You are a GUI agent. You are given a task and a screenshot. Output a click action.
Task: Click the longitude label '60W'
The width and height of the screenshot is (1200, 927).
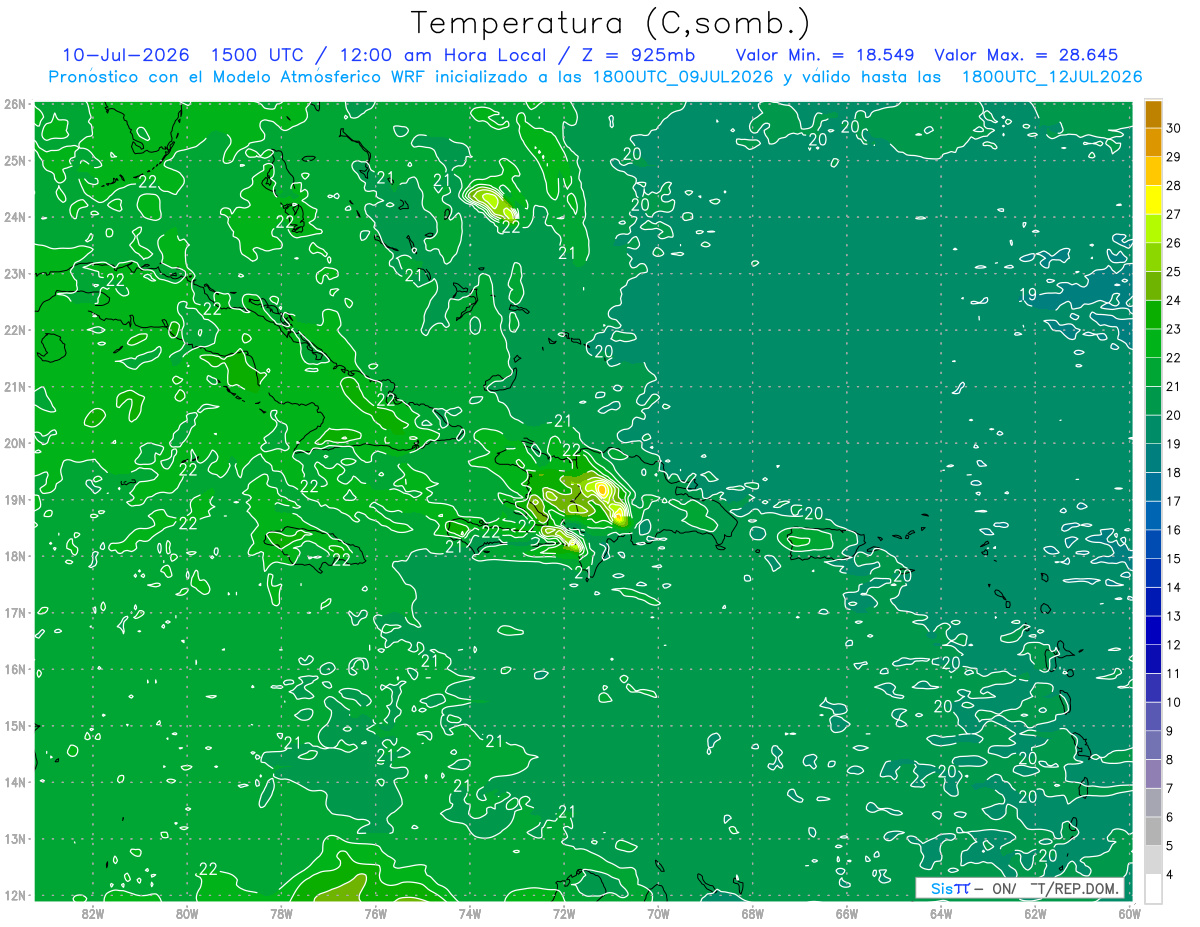(1129, 913)
